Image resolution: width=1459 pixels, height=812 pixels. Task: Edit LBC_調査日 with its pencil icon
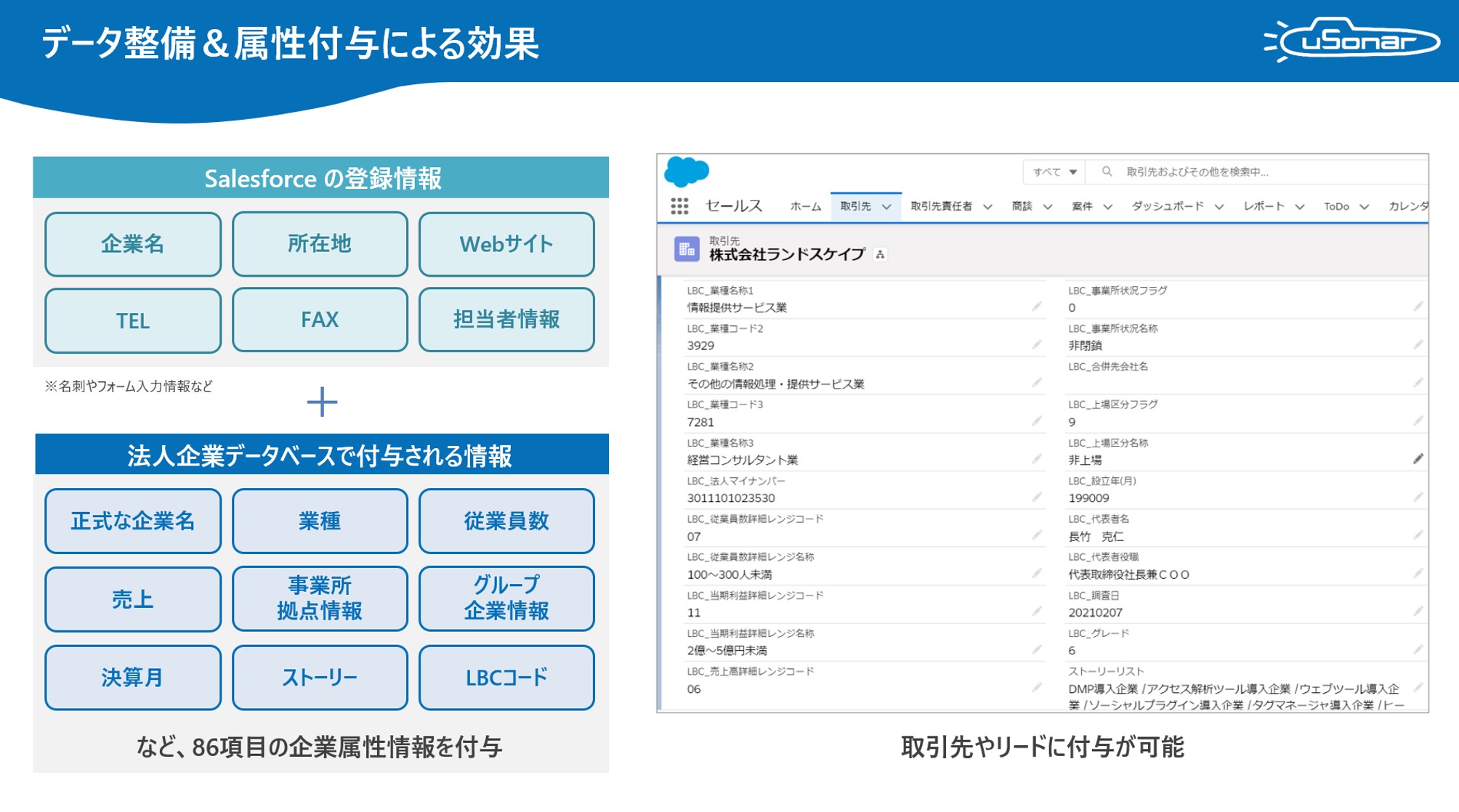[x=1418, y=612]
